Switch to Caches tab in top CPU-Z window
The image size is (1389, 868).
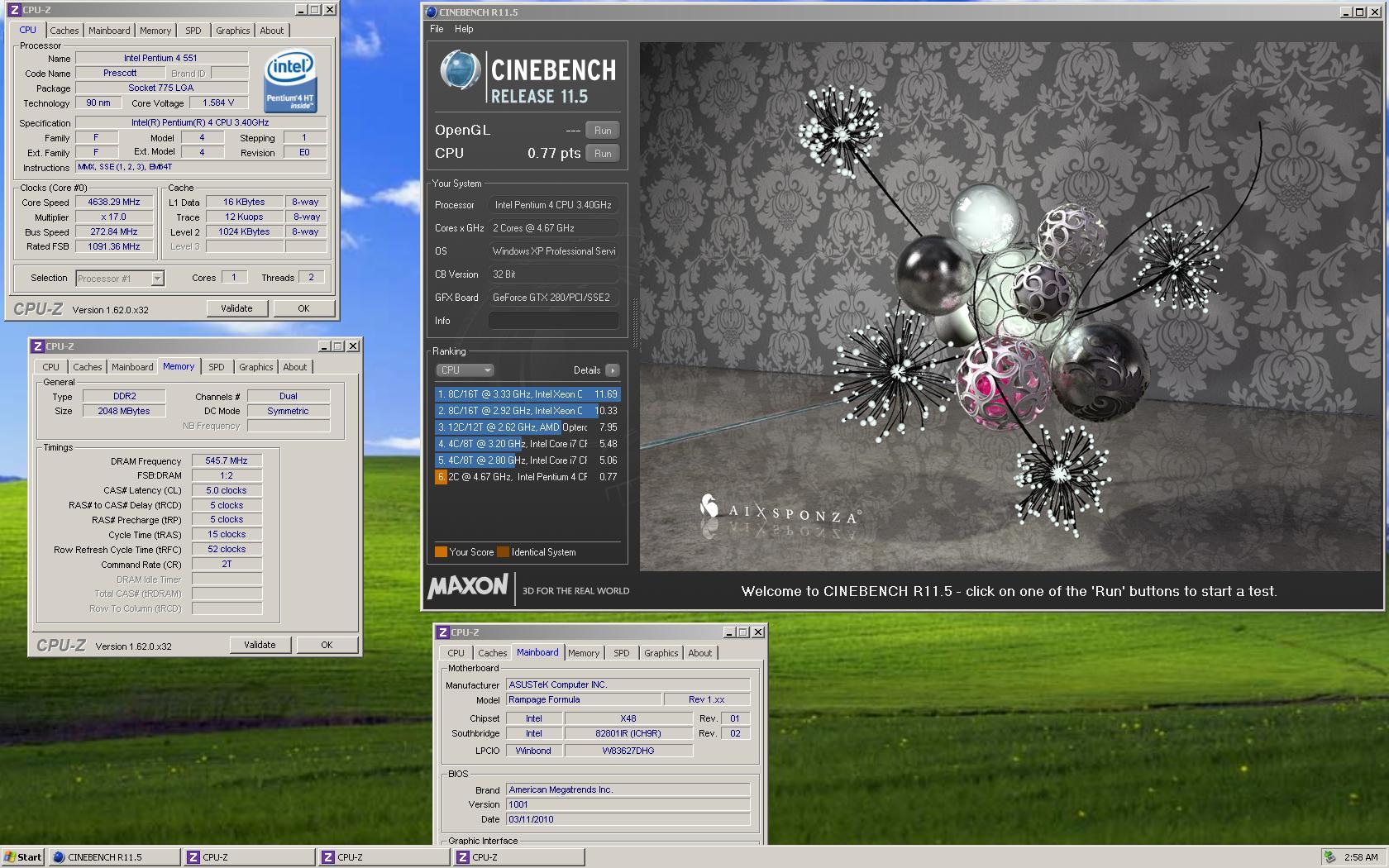[64, 31]
